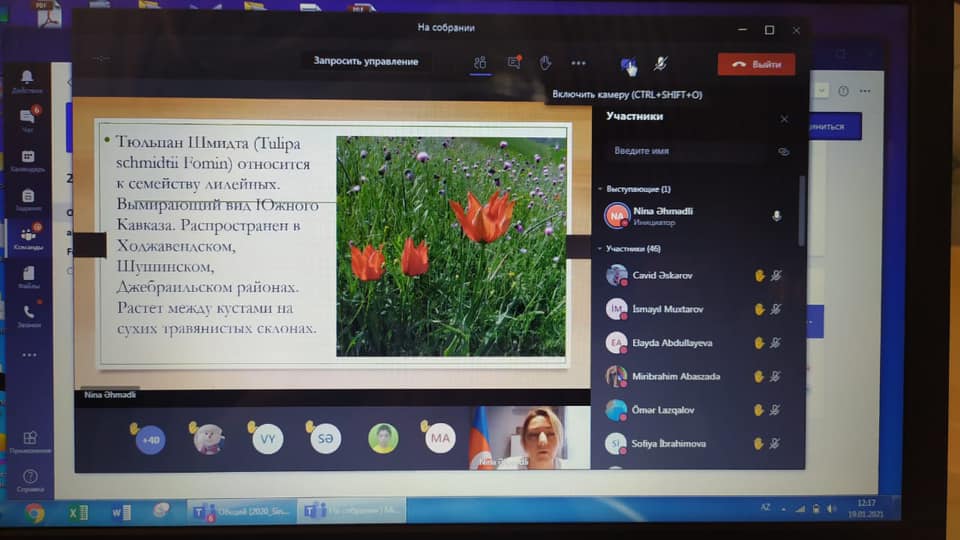Switch to the Teams meeting taskbar button
This screenshot has height=540, width=960.
[351, 511]
